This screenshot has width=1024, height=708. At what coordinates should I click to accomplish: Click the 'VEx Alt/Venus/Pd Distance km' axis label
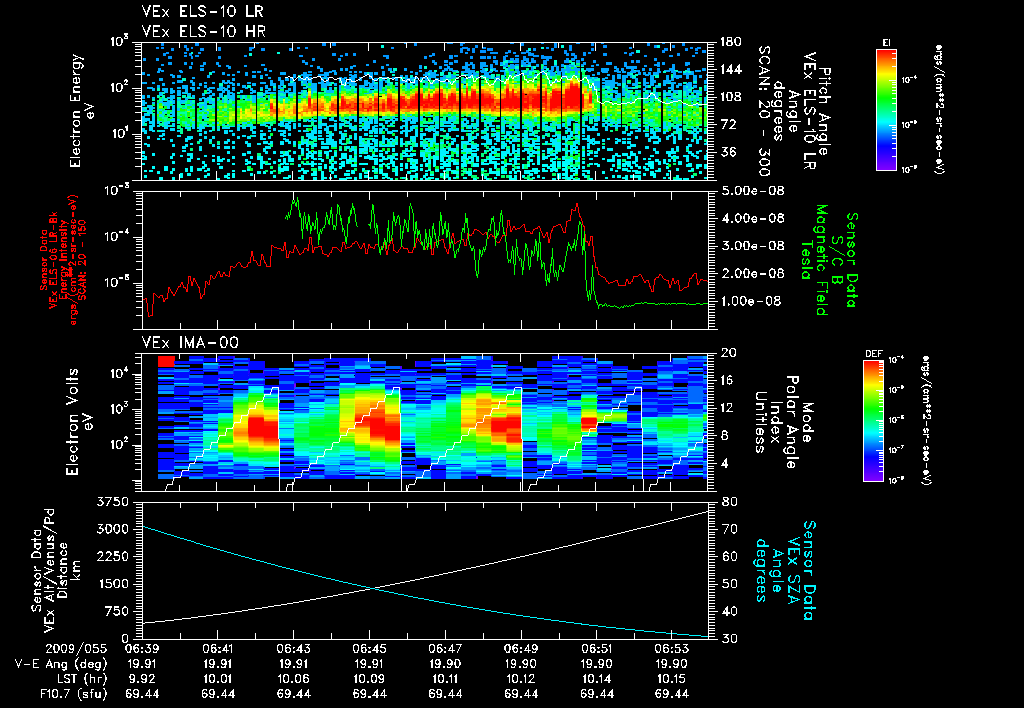(64, 571)
